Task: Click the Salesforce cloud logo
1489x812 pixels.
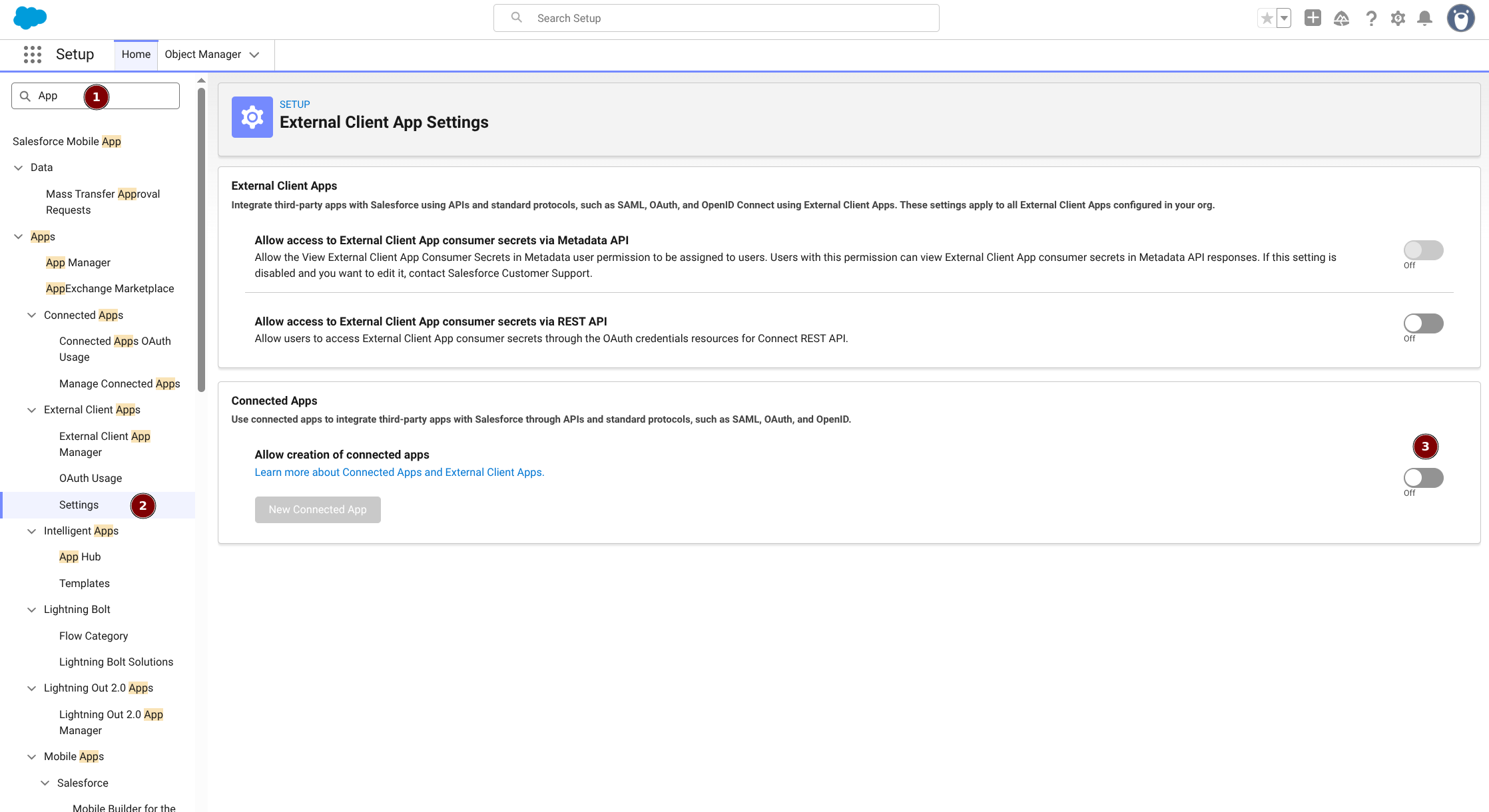Action: point(30,18)
